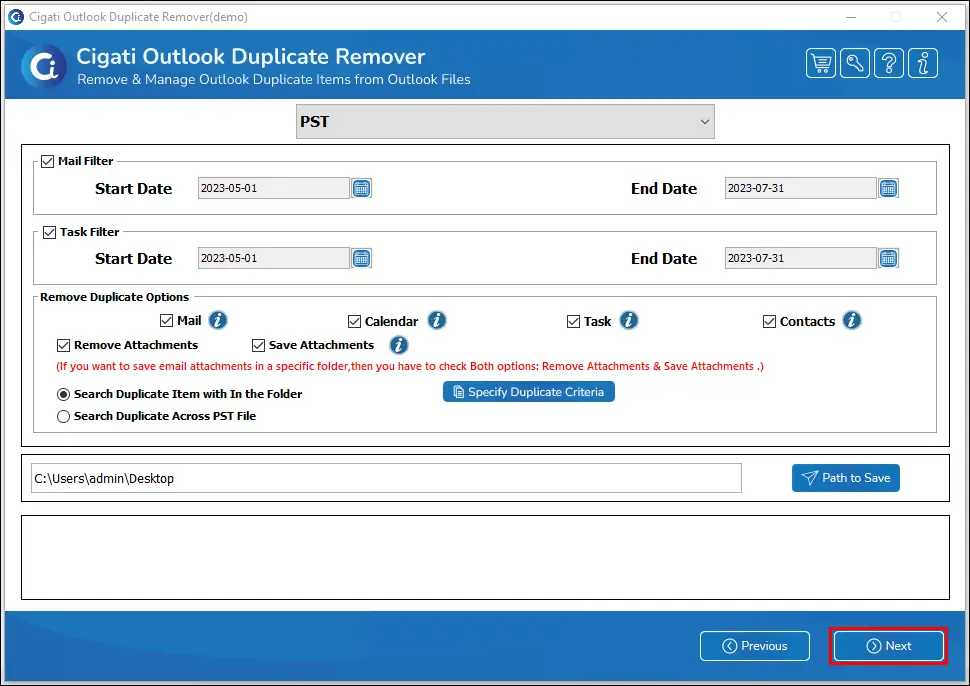Viewport: 970px width, 686px height.
Task: Open the shopping cart purchase icon
Action: [821, 63]
